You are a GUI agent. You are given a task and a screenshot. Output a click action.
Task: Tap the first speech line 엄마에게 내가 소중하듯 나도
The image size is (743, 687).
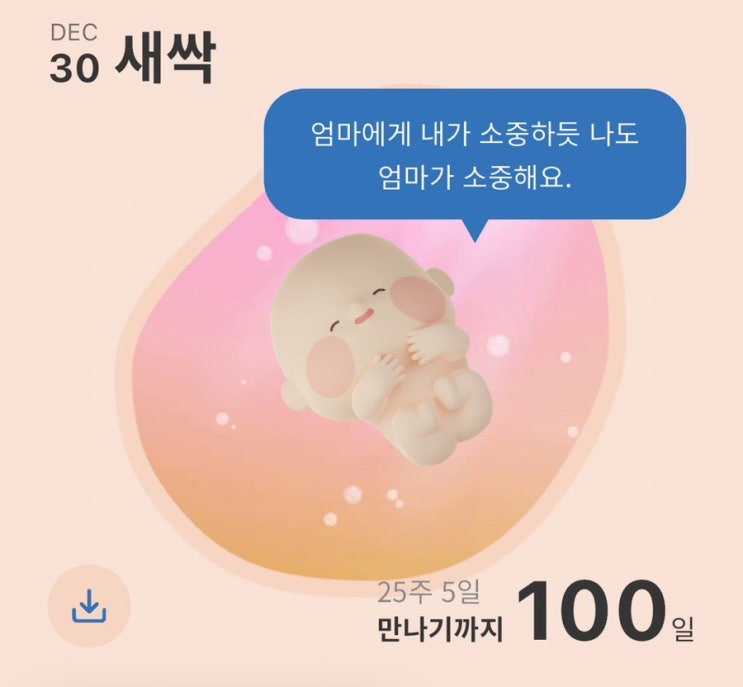pyautogui.click(x=475, y=135)
